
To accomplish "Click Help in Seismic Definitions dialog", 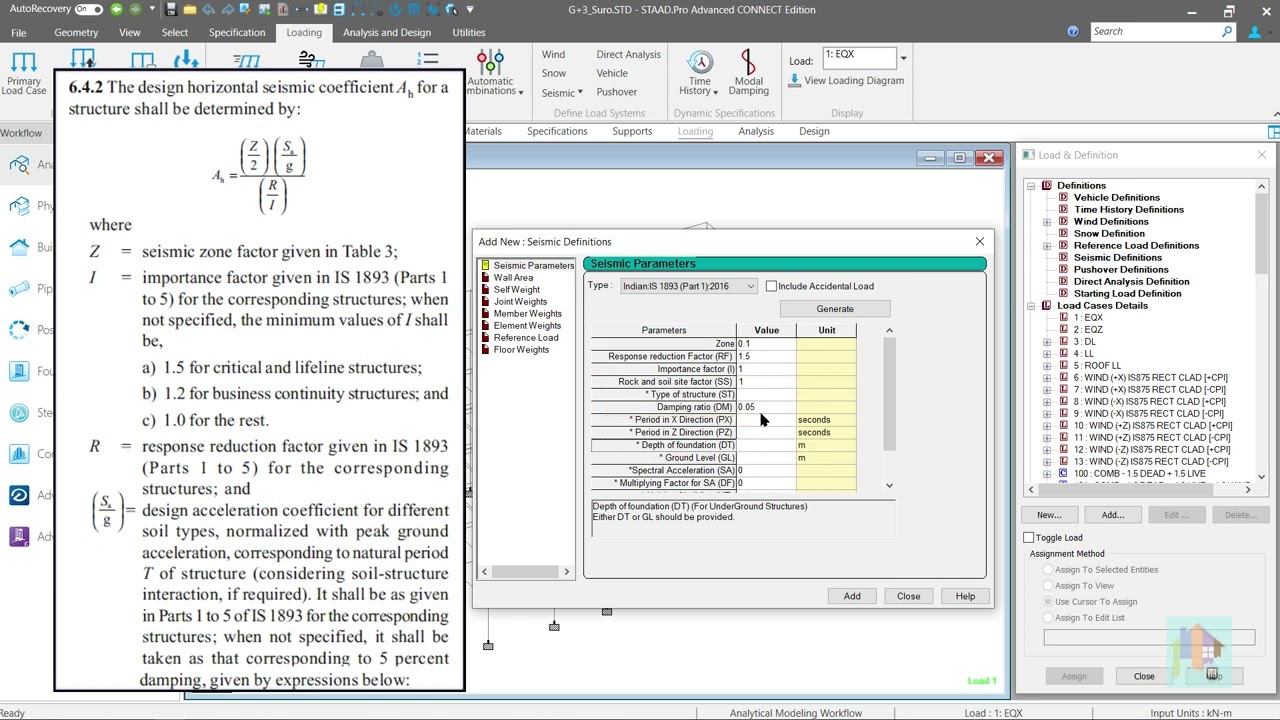I will click(965, 596).
